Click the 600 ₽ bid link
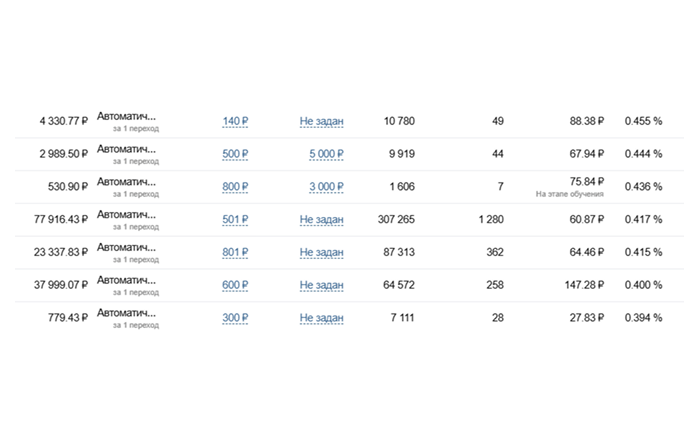 click(x=234, y=286)
